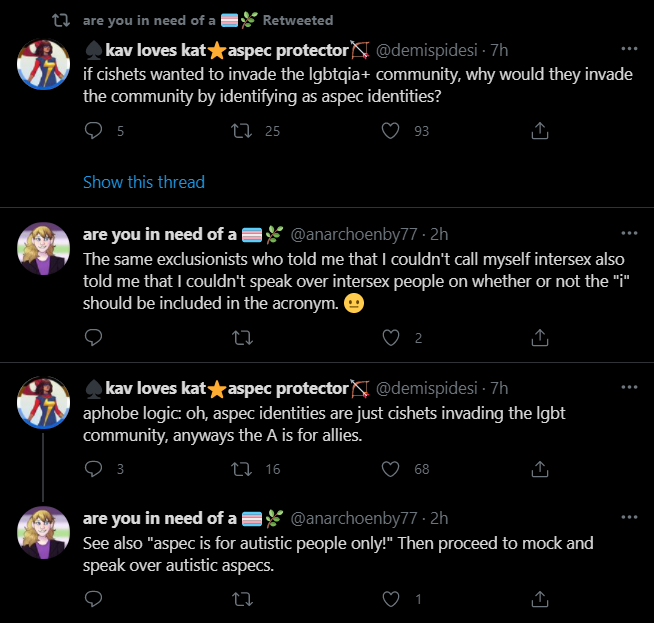The width and height of the screenshot is (654, 623).
Task: Open more options on first demispidesi tweet
Action: (x=629, y=49)
